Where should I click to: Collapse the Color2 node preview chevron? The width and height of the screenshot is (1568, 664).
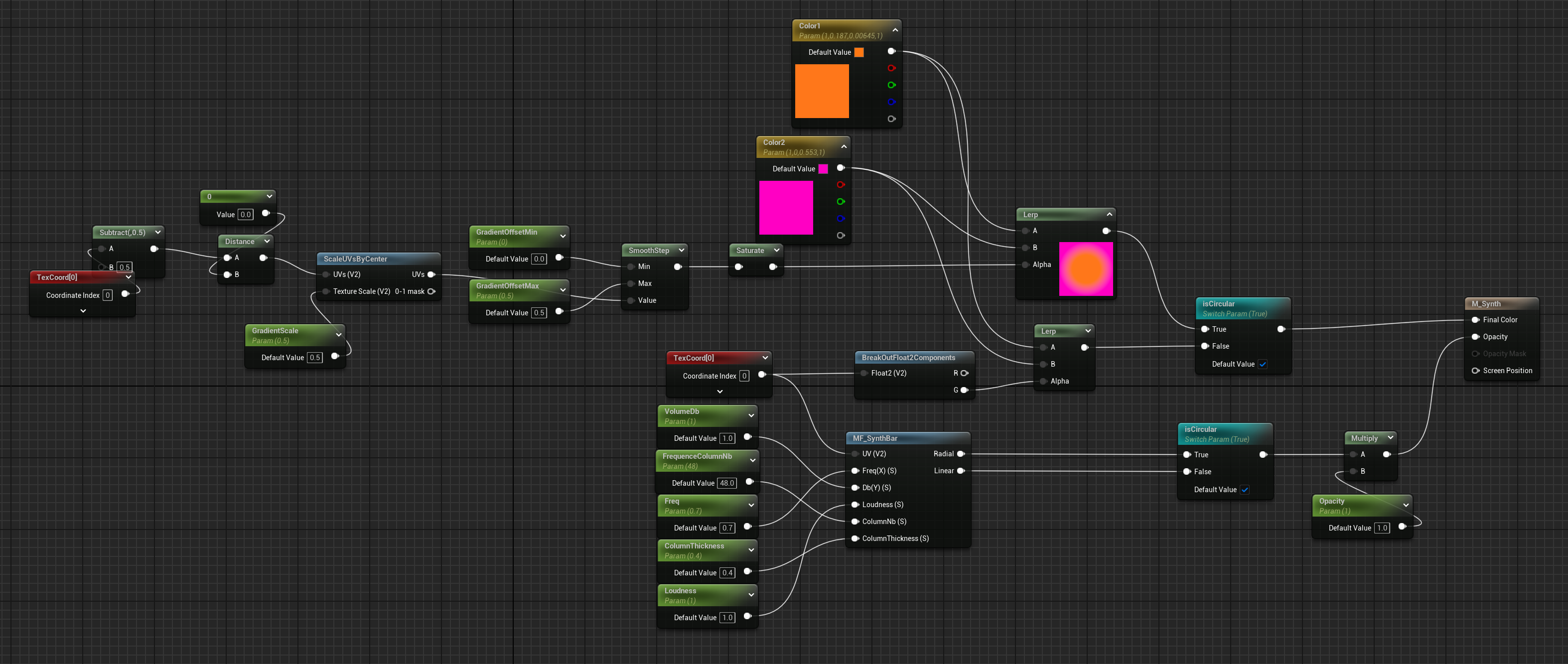844,146
